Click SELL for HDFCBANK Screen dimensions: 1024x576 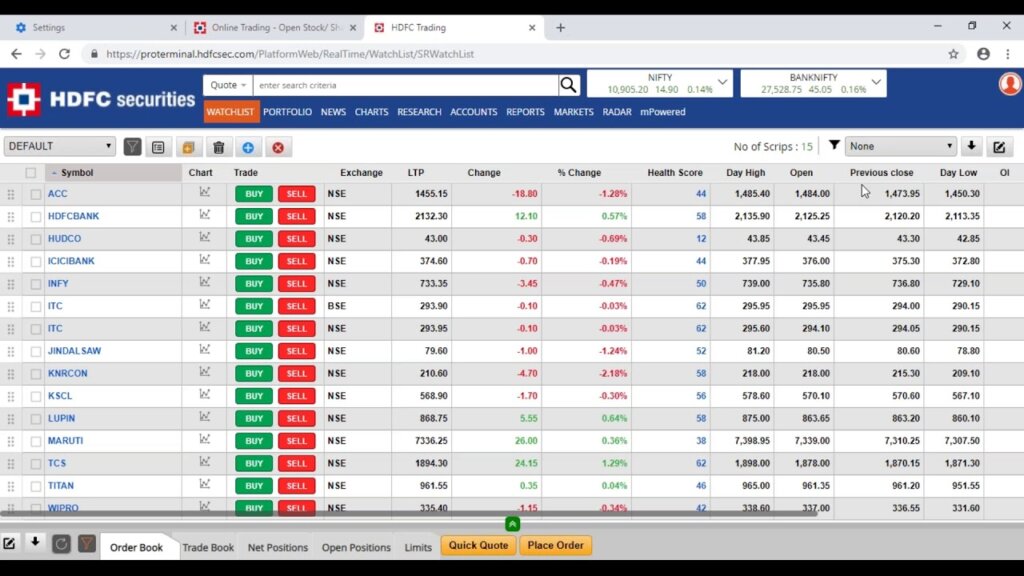pos(296,216)
